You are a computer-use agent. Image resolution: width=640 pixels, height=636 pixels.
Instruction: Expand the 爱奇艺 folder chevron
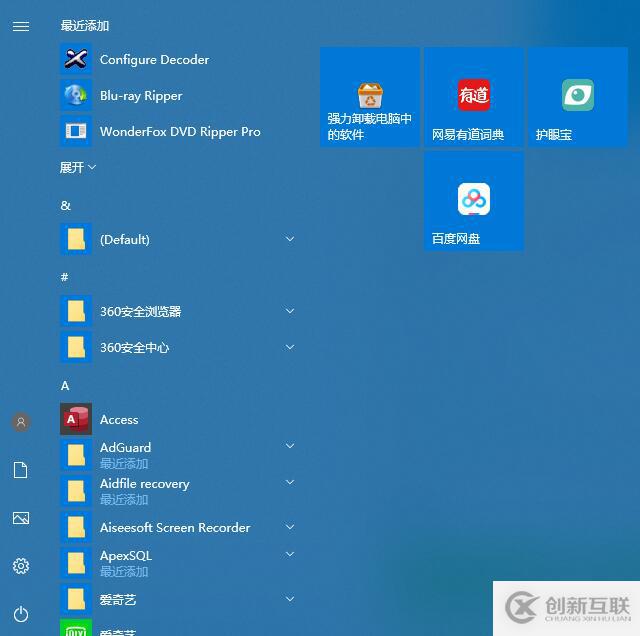point(290,599)
